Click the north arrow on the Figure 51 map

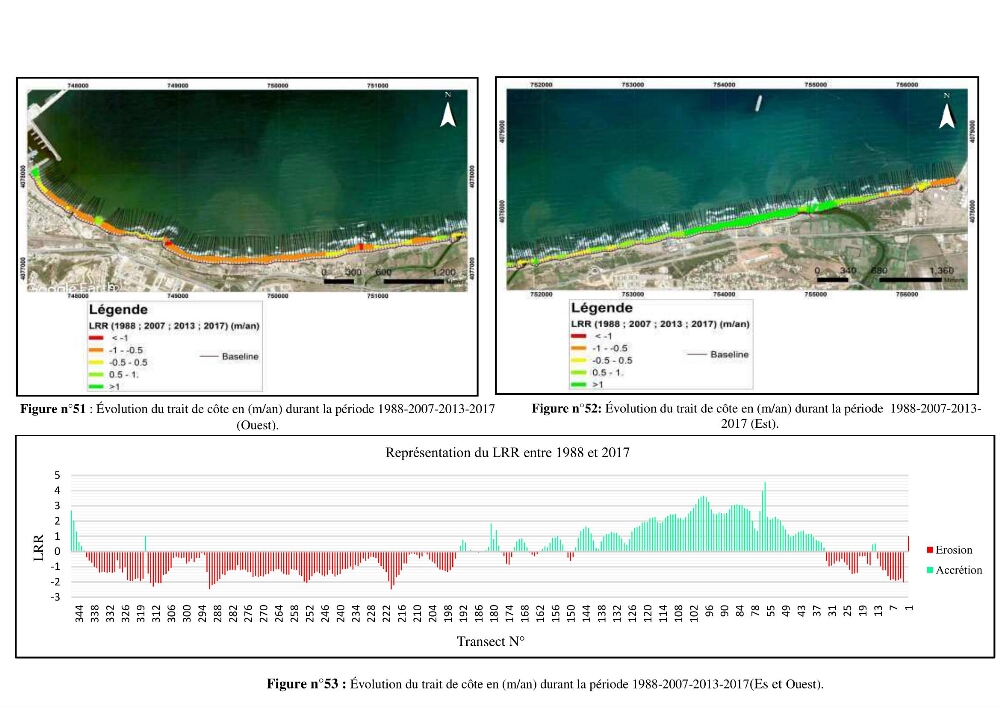click(x=448, y=112)
